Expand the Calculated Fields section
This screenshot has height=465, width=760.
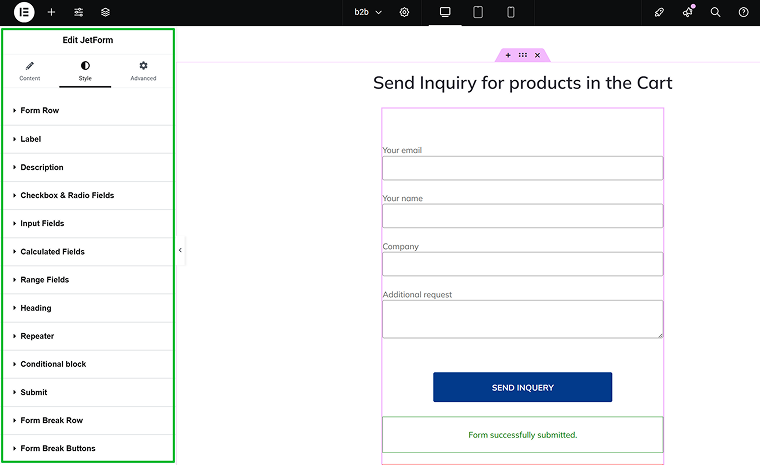click(88, 252)
